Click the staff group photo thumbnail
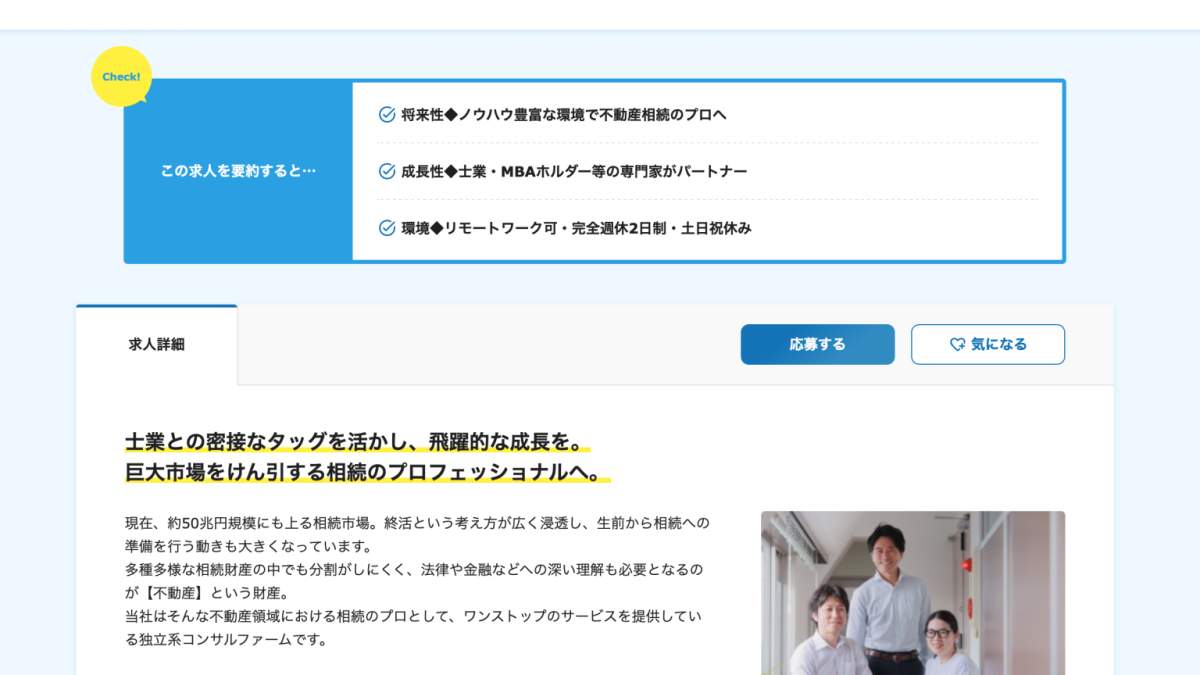Image resolution: width=1200 pixels, height=675 pixels. pyautogui.click(x=913, y=593)
